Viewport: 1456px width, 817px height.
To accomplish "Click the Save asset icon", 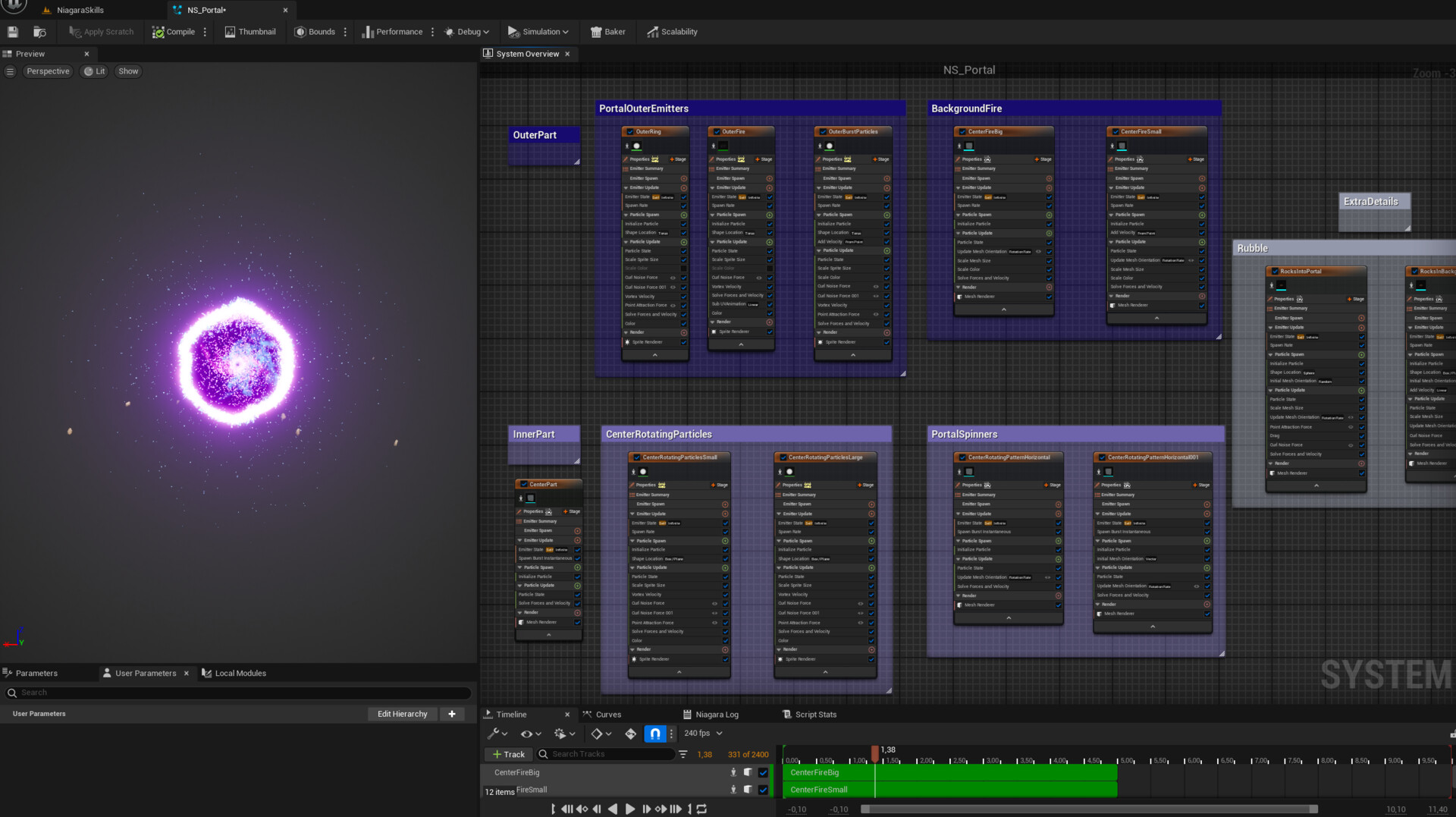I will (x=13, y=32).
